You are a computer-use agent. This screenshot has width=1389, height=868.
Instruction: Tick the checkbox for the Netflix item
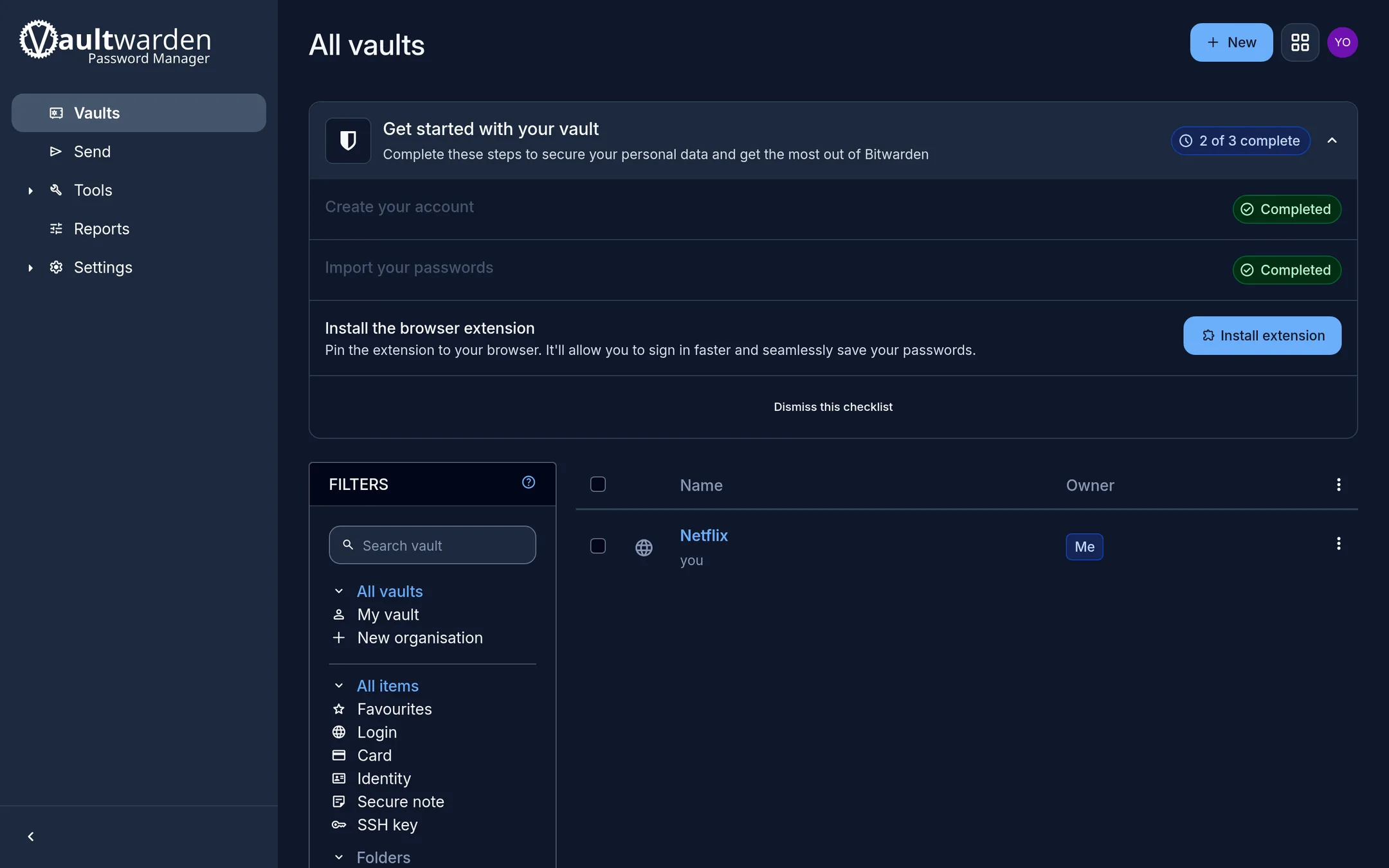[x=598, y=546]
